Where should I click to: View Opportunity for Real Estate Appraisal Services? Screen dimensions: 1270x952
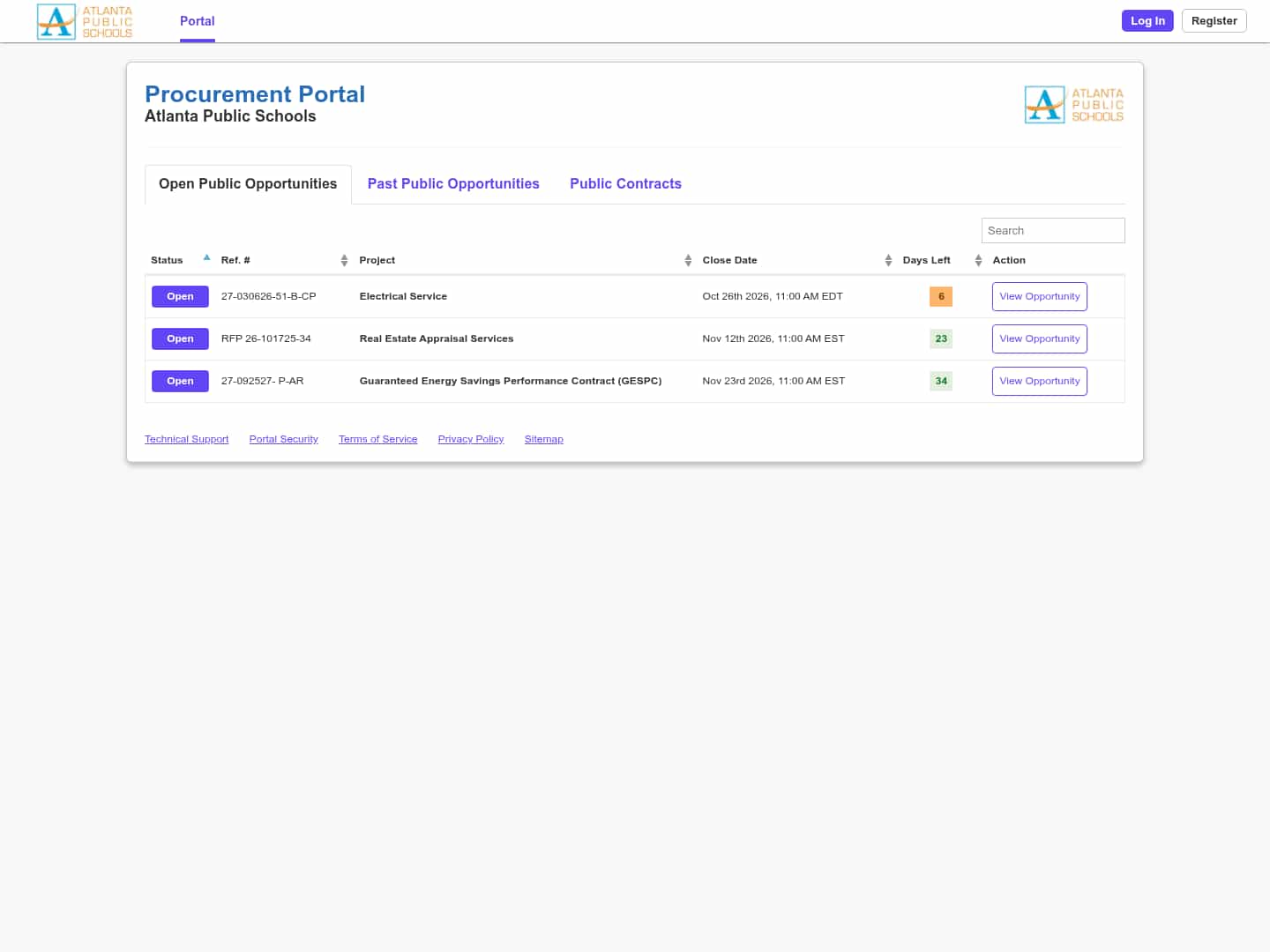[x=1039, y=338]
